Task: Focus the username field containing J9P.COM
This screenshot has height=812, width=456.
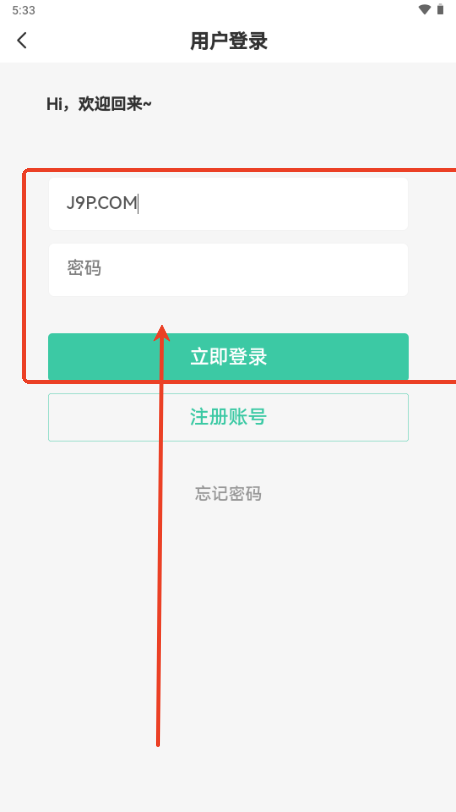Action: [x=228, y=204]
